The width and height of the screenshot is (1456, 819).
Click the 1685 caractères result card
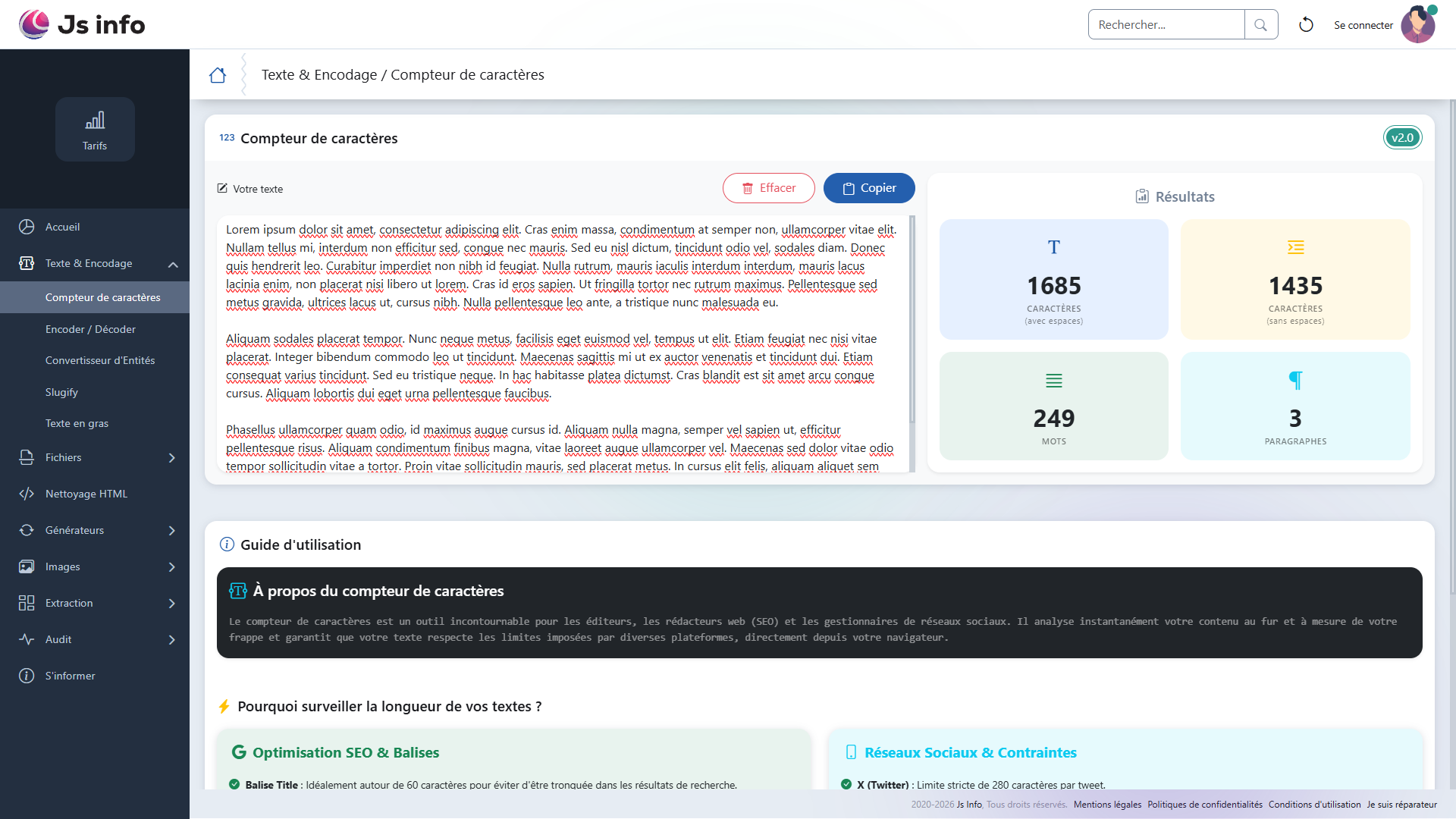1054,279
